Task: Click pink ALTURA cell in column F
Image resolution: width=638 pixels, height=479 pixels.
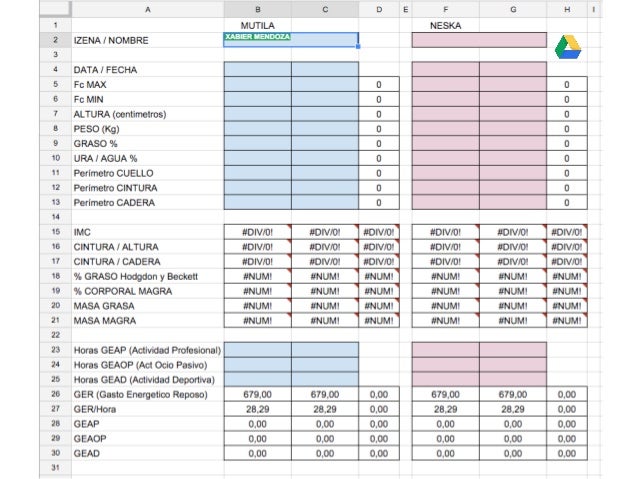Action: pyautogui.click(x=446, y=114)
